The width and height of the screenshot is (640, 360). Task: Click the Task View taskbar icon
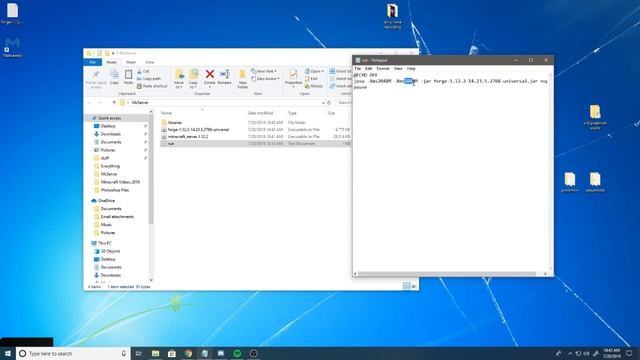(x=138, y=353)
